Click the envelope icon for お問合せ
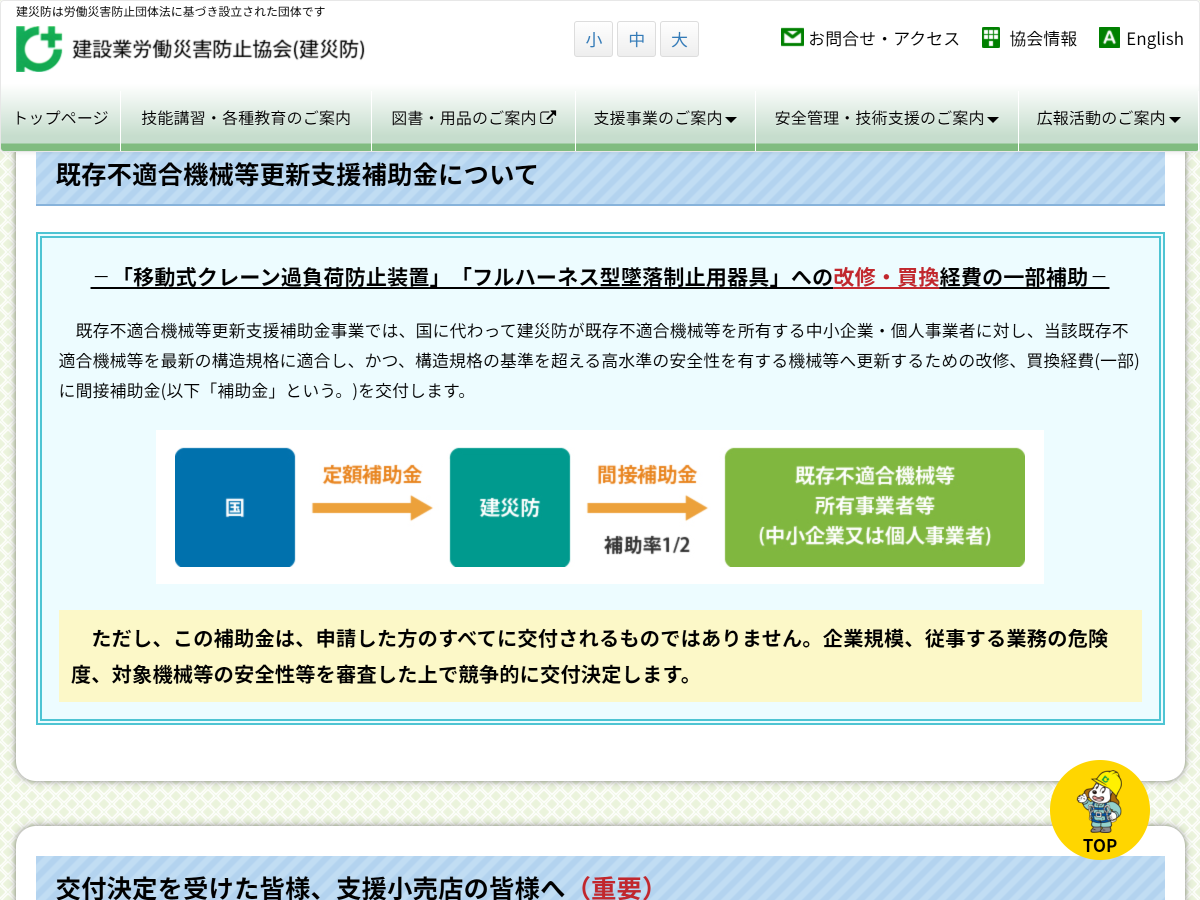The height and width of the screenshot is (900, 1200). point(792,38)
